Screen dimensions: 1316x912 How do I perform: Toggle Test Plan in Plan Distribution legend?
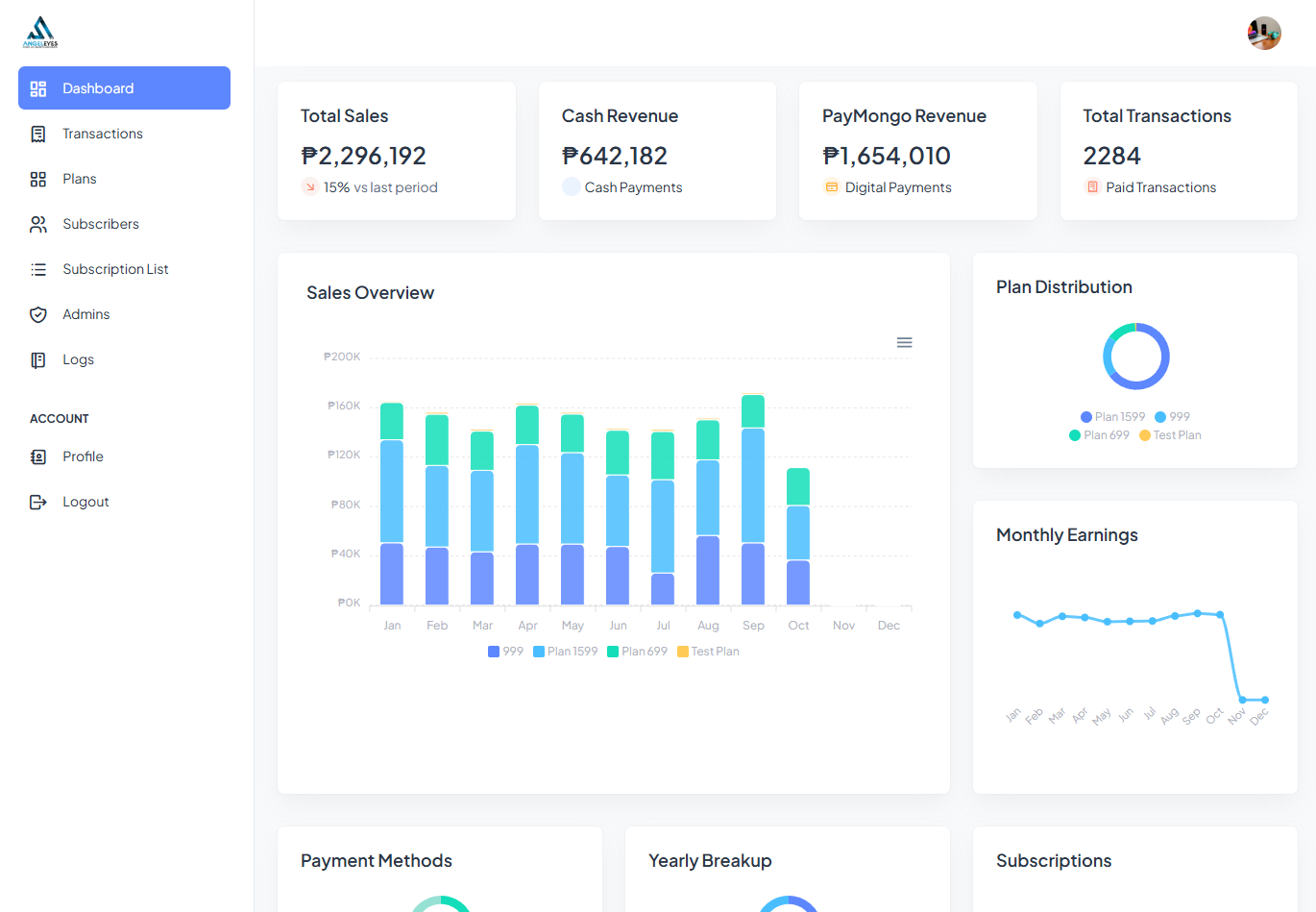[1170, 435]
